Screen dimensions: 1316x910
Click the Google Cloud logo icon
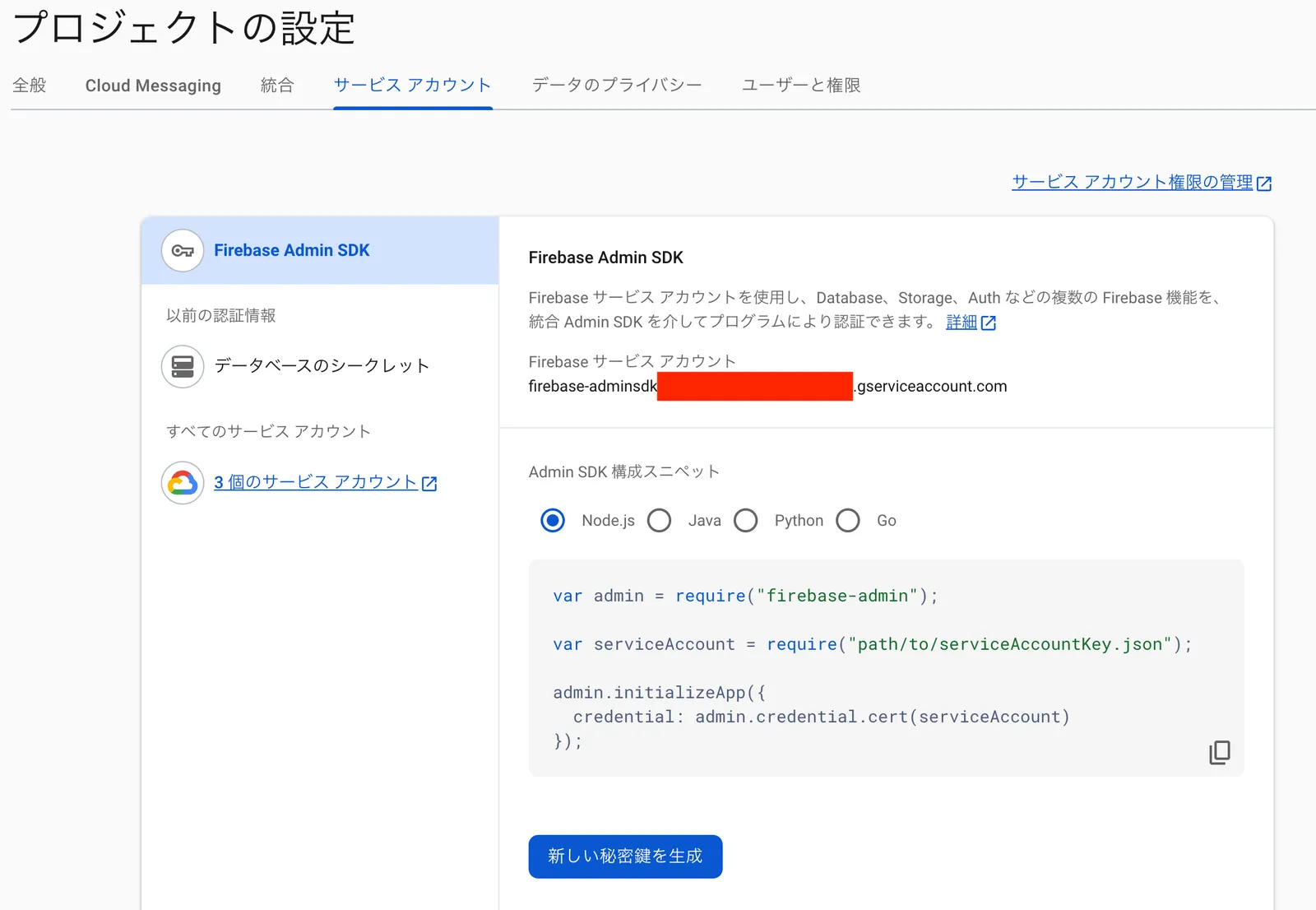pyautogui.click(x=183, y=482)
